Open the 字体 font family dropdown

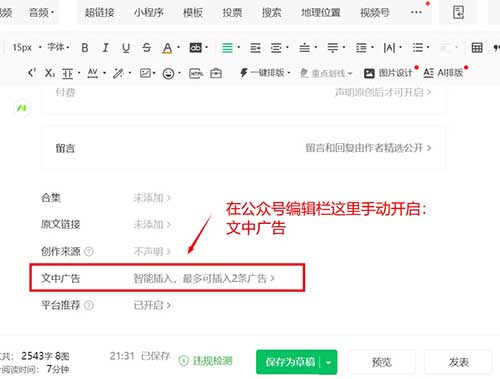tap(58, 47)
